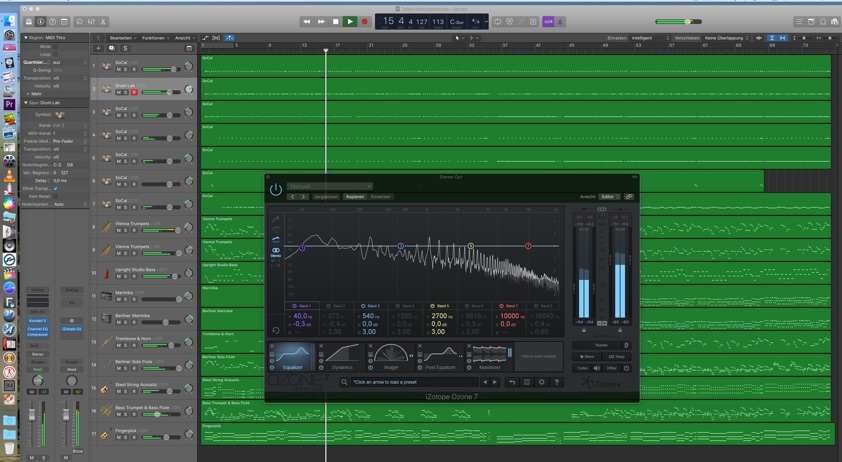Open the List Editors icon
This screenshot has height=462, width=842.
799,21
